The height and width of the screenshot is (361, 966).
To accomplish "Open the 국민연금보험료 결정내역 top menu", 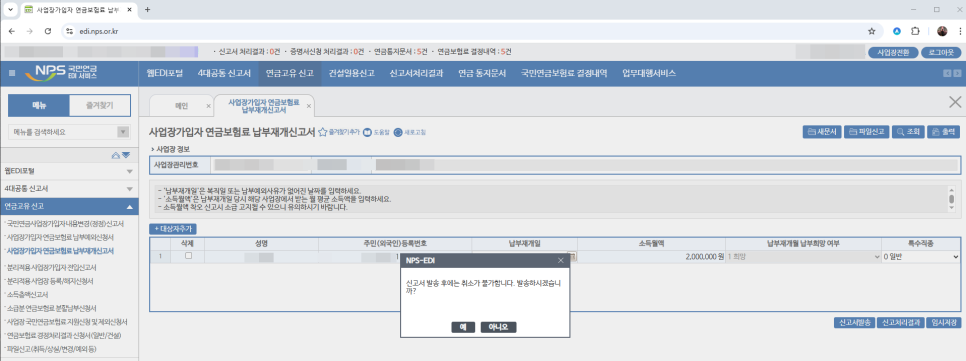I will point(564,73).
